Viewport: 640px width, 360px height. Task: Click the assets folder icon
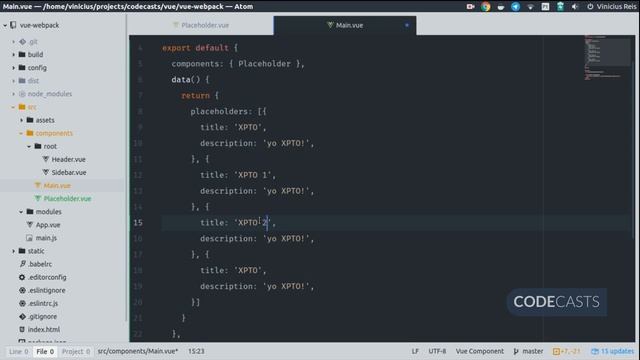click(30, 120)
